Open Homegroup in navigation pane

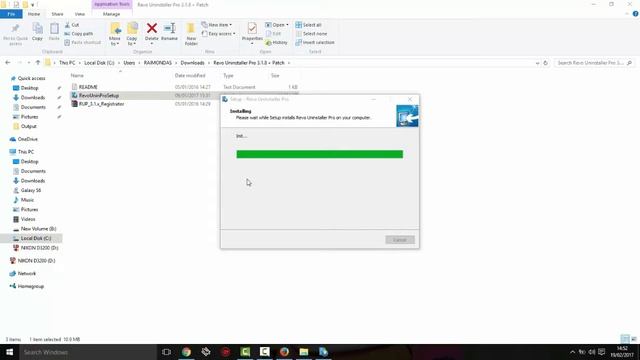click(x=31, y=287)
